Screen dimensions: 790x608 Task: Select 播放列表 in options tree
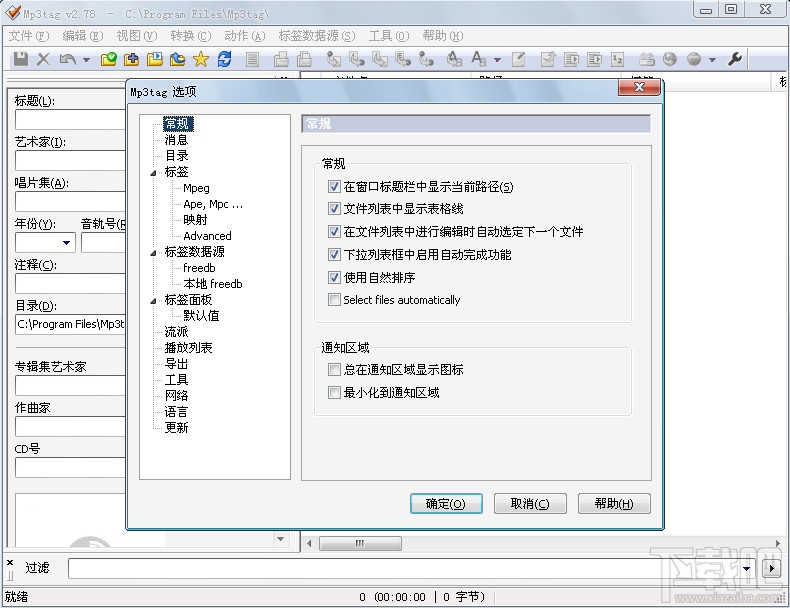coord(188,348)
